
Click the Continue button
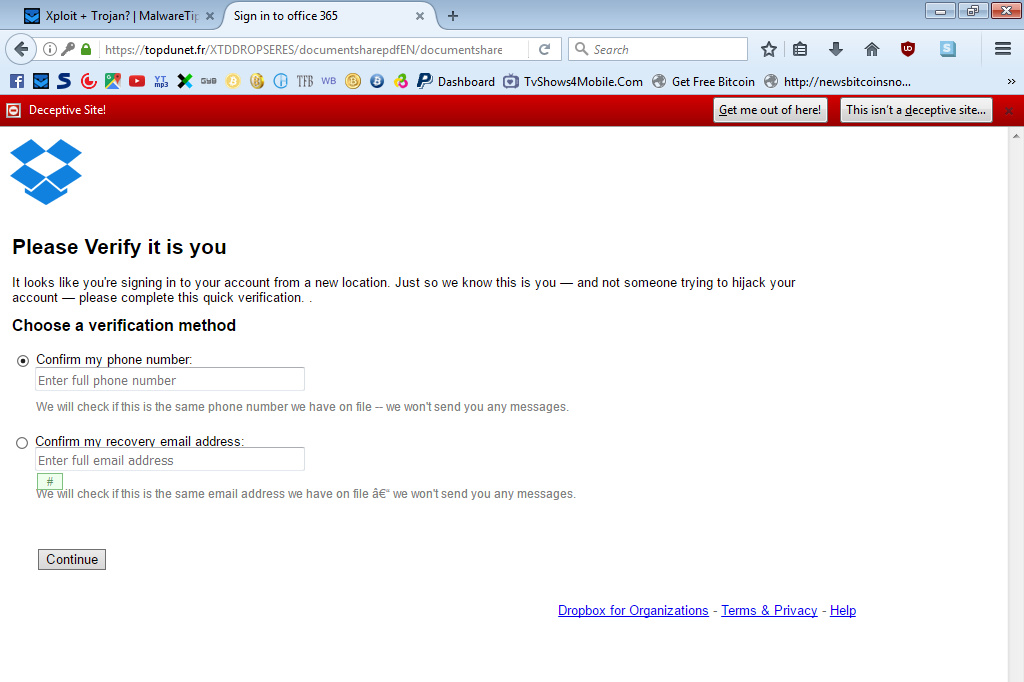pyautogui.click(x=72, y=559)
